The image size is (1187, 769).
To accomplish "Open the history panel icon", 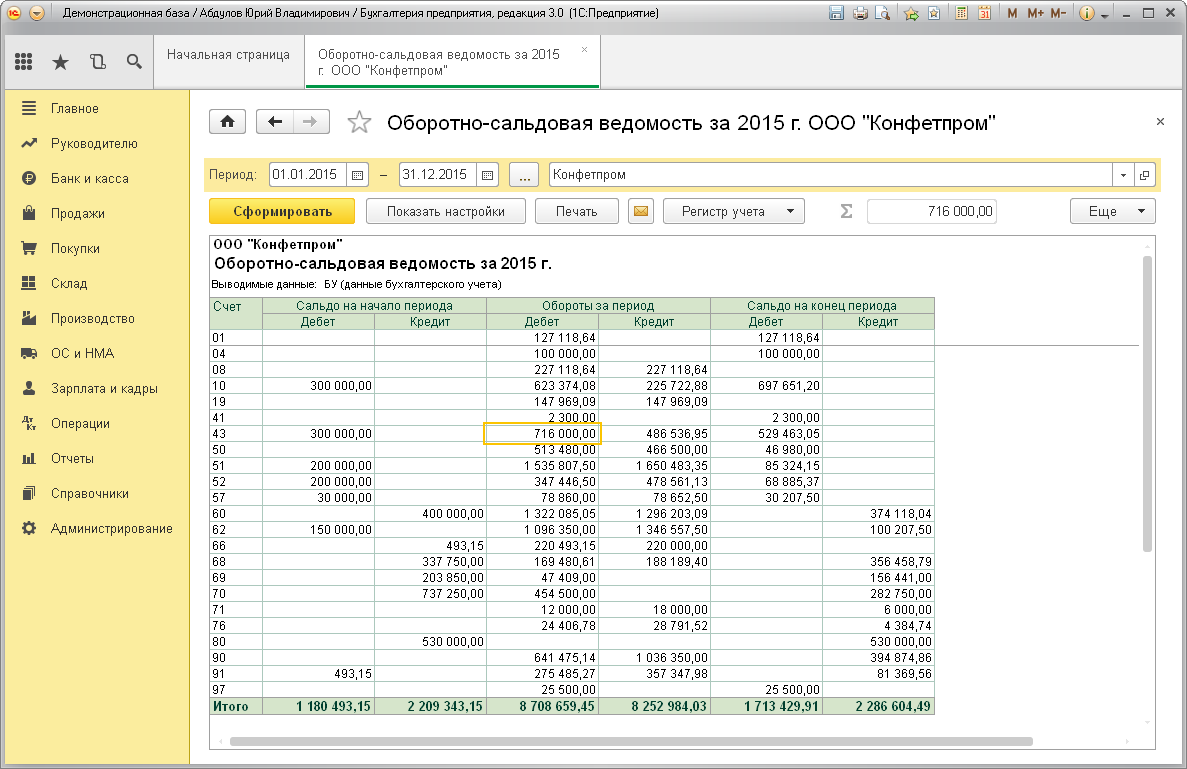I will click(97, 62).
